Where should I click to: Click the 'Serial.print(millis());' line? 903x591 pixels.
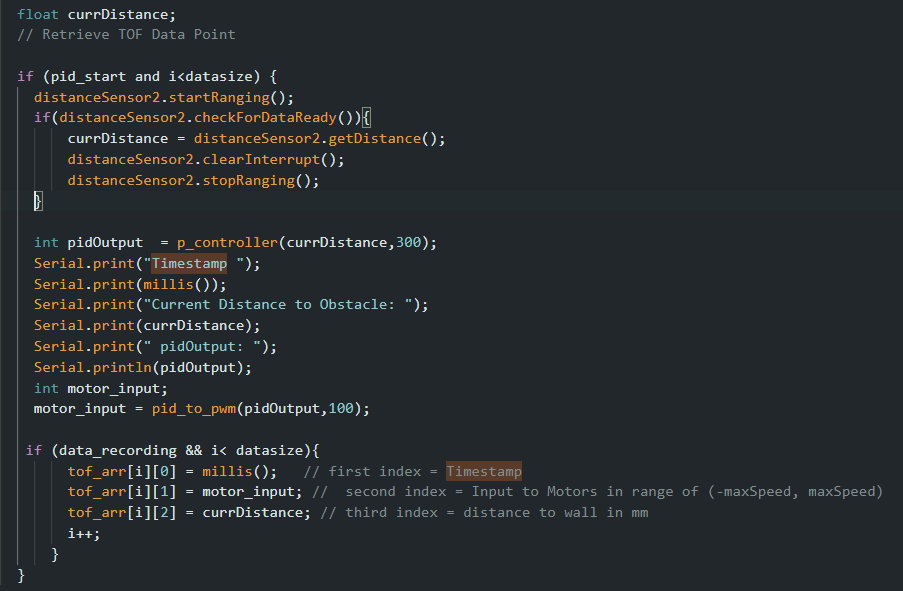click(x=130, y=285)
